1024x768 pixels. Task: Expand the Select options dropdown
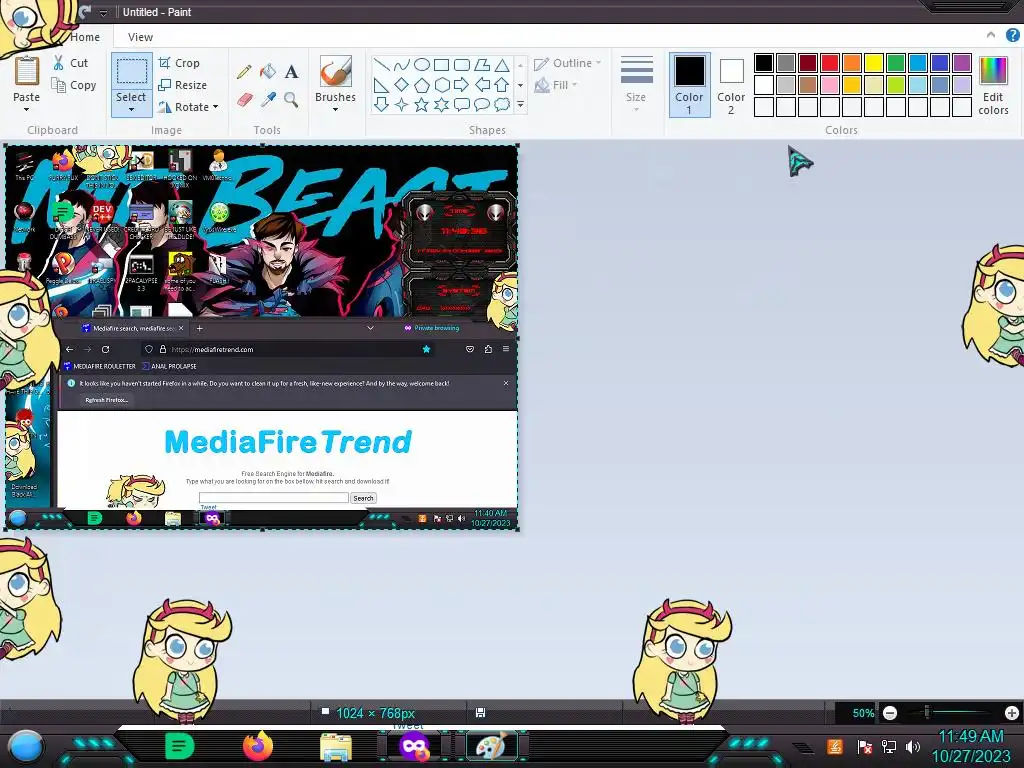pos(131,110)
